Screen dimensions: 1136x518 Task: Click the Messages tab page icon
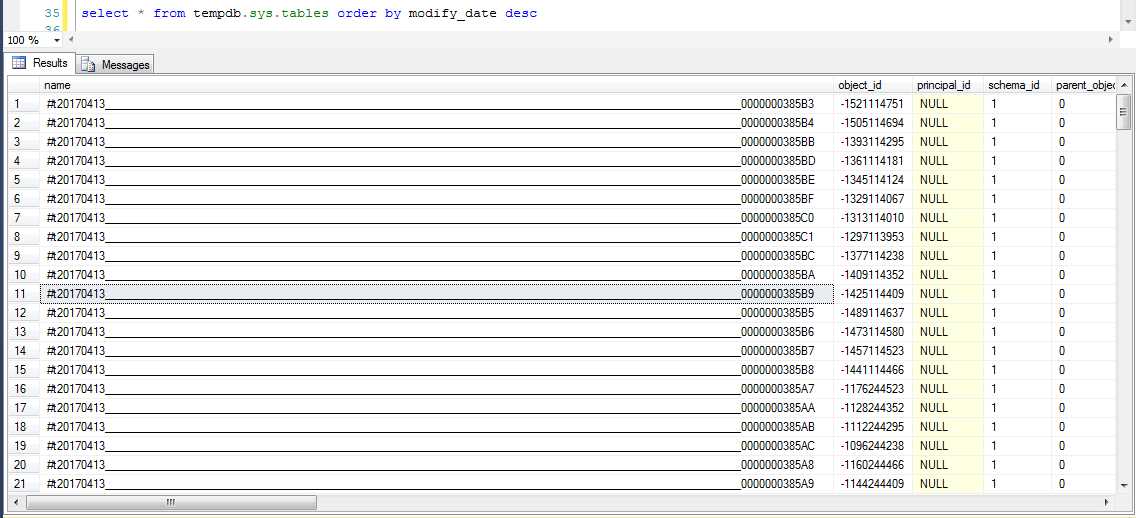coord(88,65)
